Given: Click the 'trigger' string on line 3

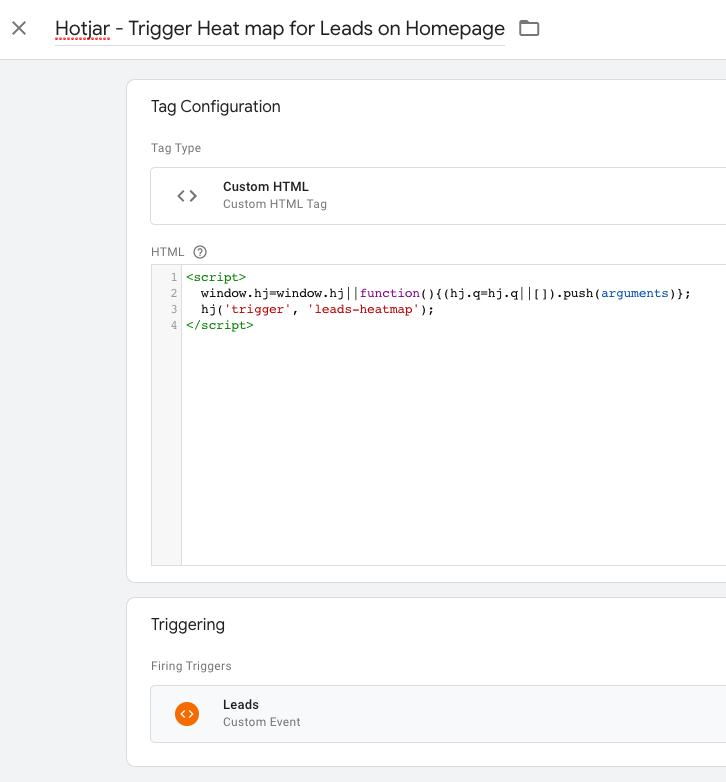Looking at the screenshot, I should click(257, 309).
